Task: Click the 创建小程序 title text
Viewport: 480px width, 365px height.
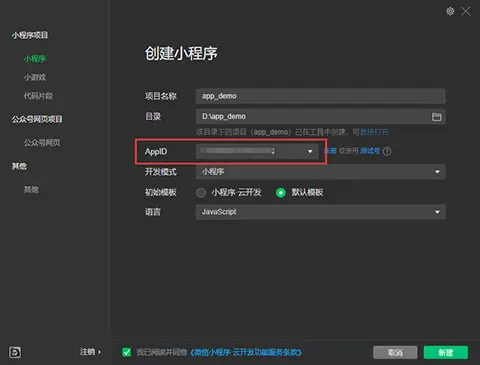Action: coord(181,53)
